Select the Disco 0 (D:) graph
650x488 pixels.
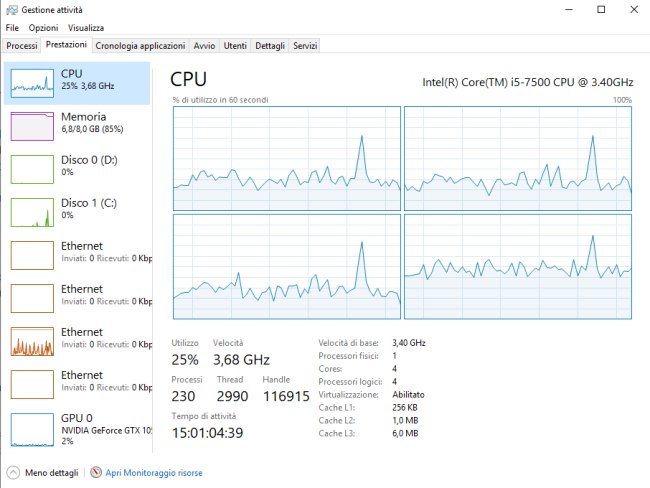(30, 169)
